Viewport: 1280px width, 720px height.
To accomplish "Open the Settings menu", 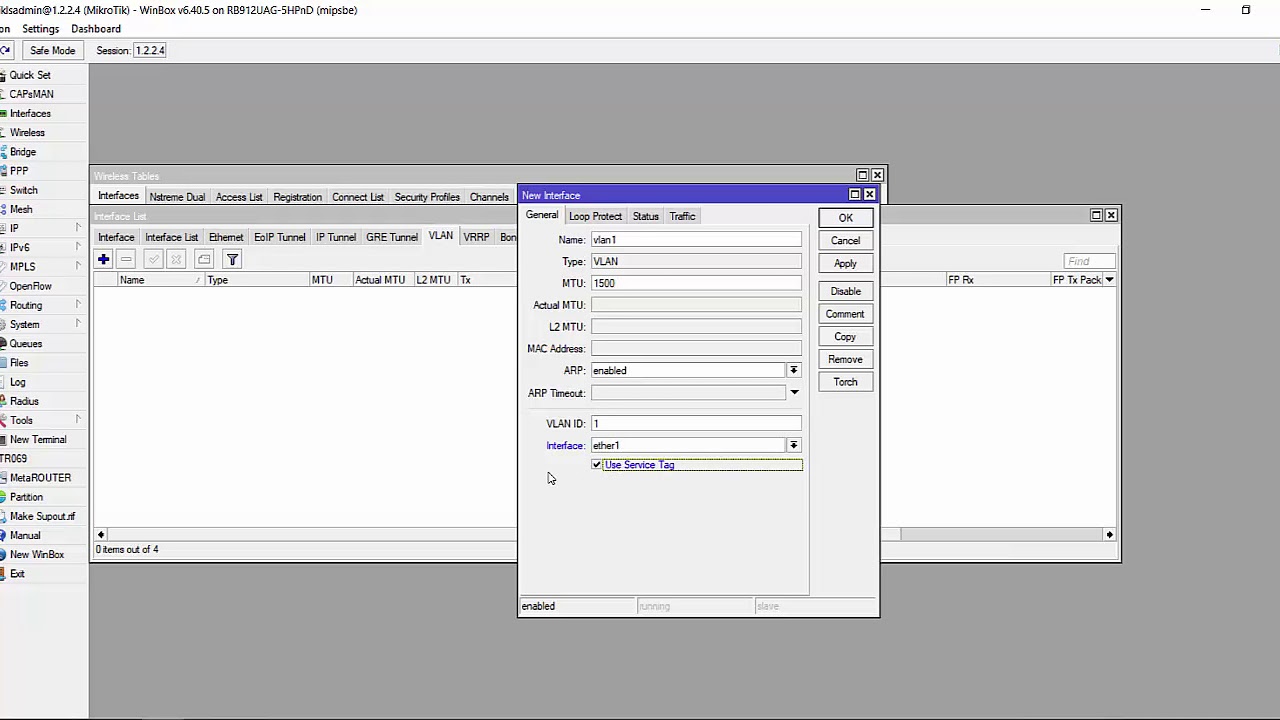I will [x=41, y=29].
